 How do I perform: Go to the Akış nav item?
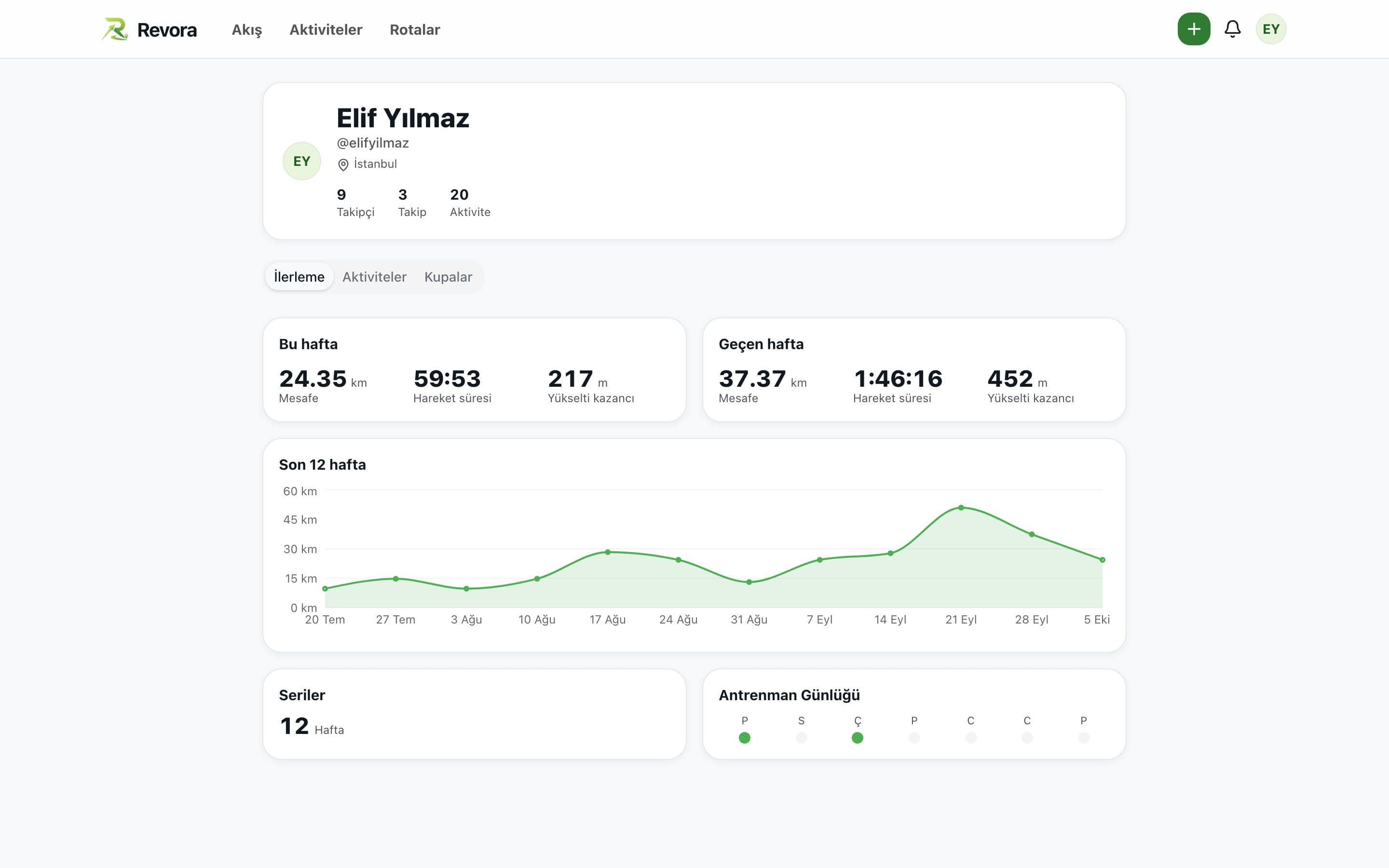[247, 30]
